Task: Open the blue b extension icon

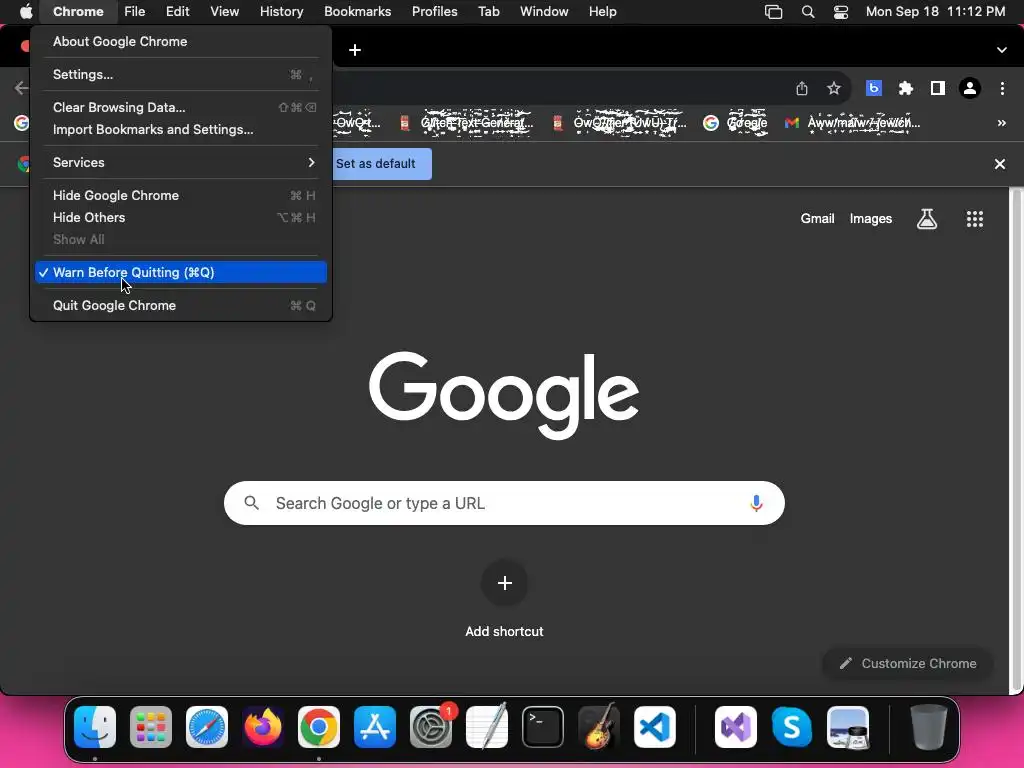Action: [874, 88]
